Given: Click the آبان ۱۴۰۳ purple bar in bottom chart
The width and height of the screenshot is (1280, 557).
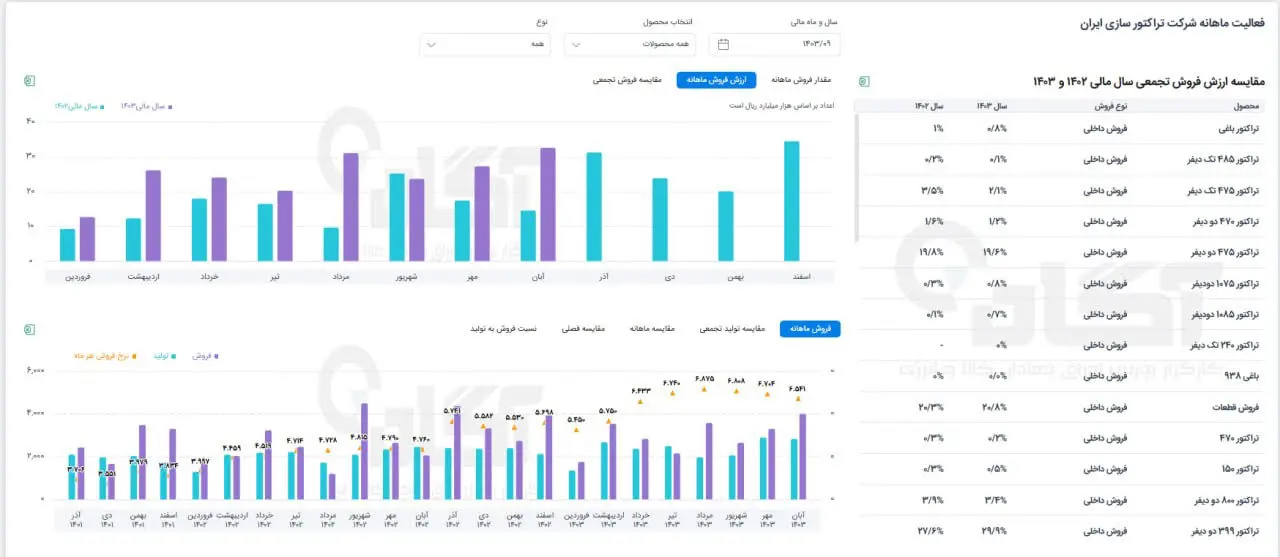Looking at the screenshot, I should coord(802,456).
